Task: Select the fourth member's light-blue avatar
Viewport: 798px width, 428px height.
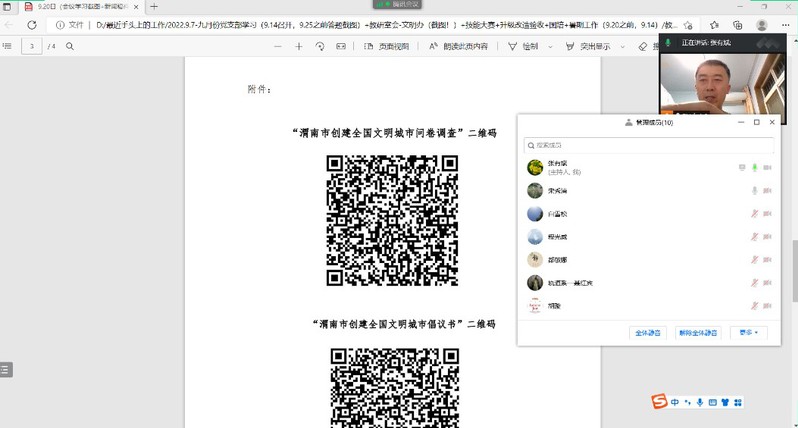Action: (535, 237)
